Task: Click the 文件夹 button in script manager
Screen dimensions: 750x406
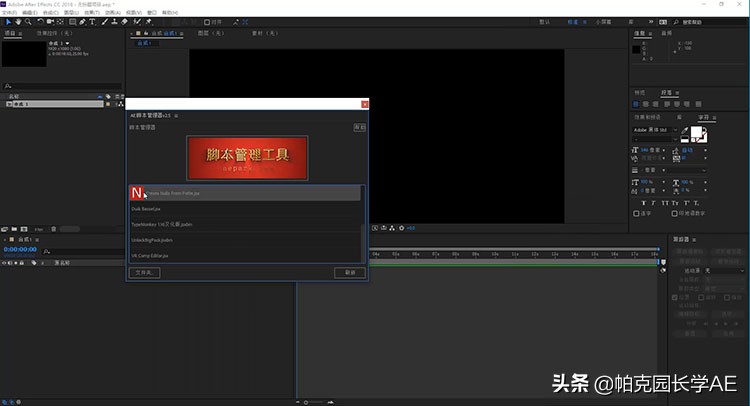Action: click(144, 273)
